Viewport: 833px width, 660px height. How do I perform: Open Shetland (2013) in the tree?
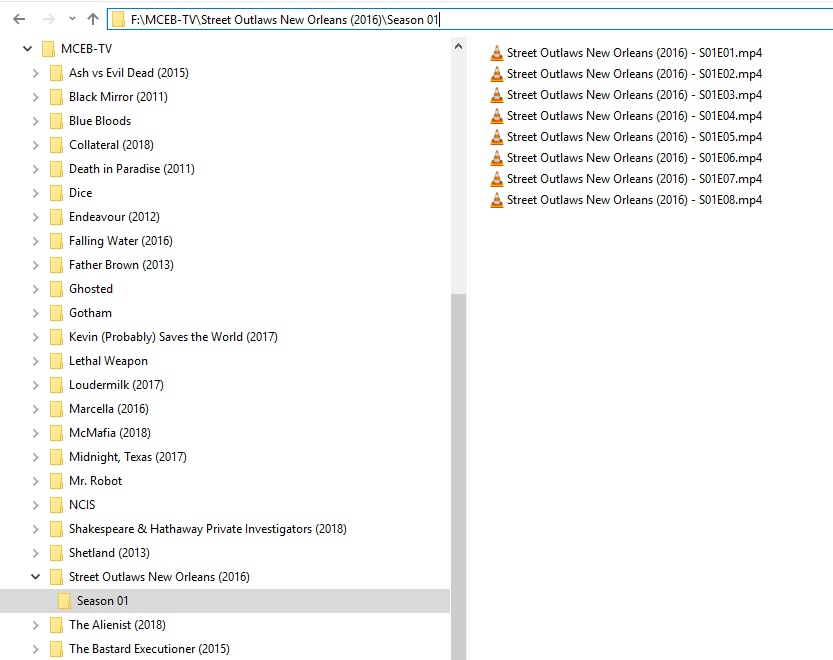click(109, 553)
